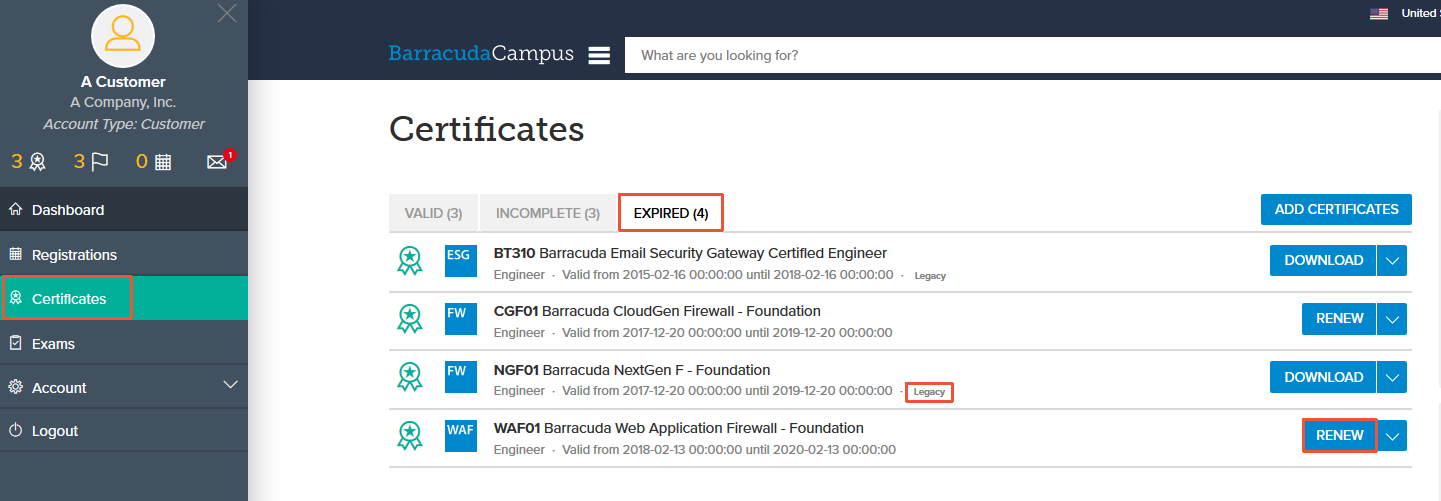Open Exams in the sidebar
Viewport: 1441px width, 501px height.
click(x=124, y=343)
